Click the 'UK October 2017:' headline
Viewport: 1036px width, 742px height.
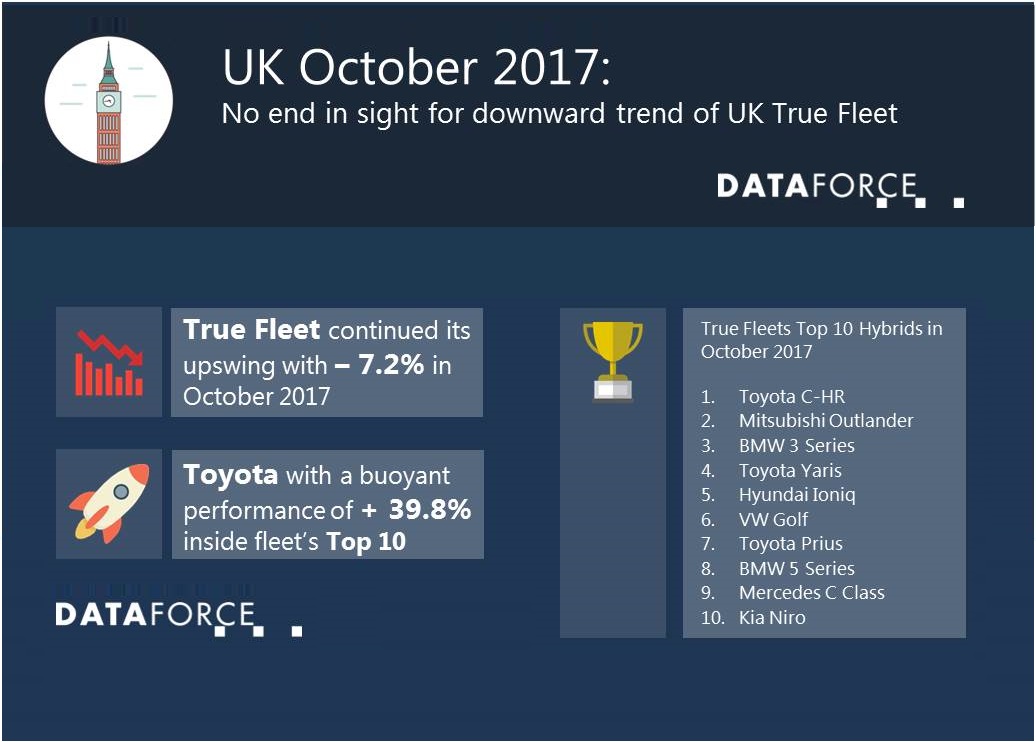[x=417, y=67]
